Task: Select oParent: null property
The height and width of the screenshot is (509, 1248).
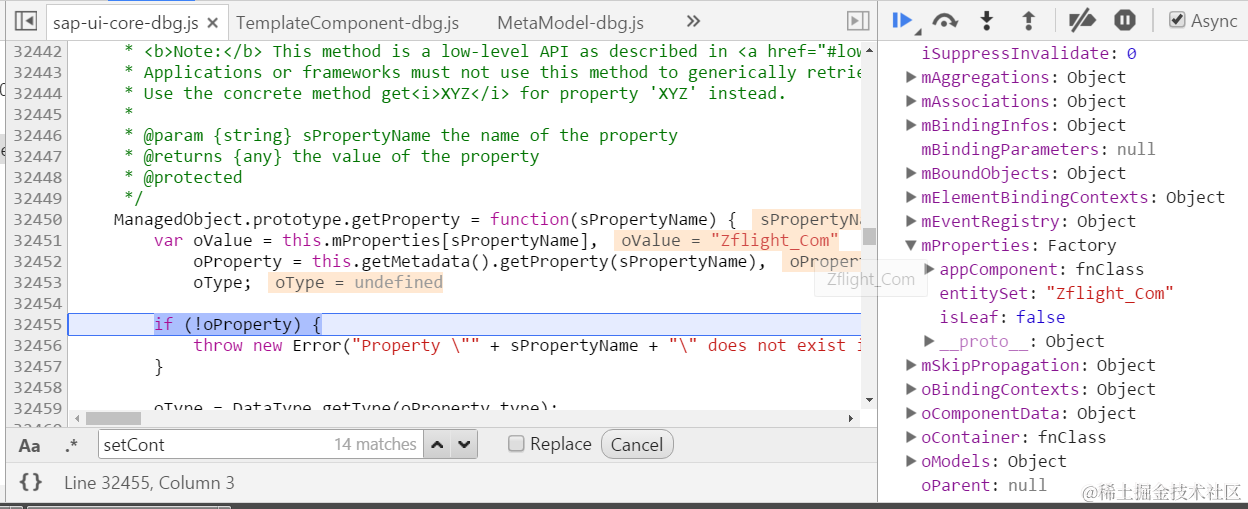Action: coord(984,485)
